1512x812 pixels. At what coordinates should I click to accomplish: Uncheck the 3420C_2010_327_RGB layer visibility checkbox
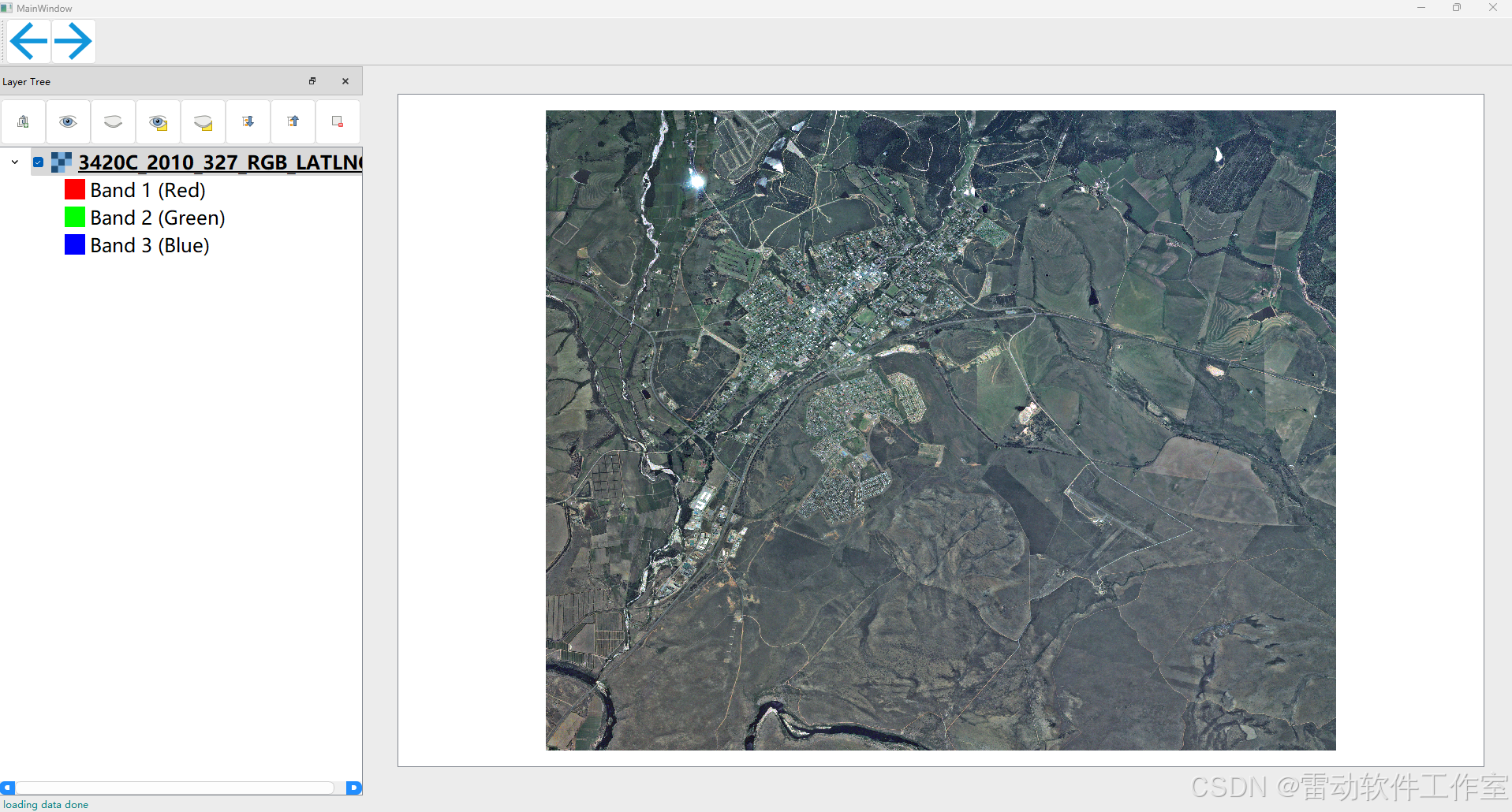point(38,162)
